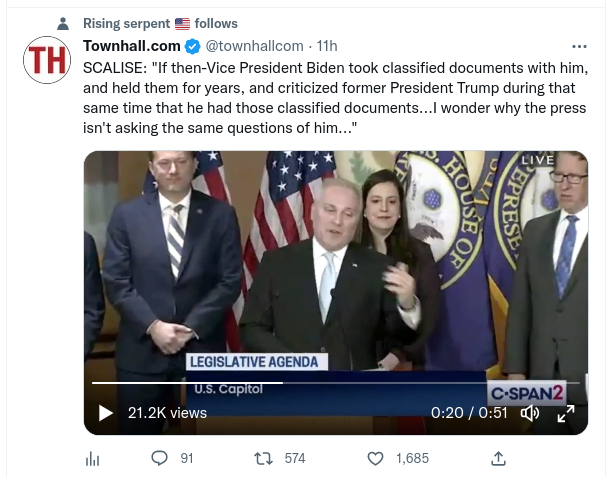The width and height of the screenshot is (614, 477).
Task: Expand video to fullscreen
Action: pyautogui.click(x=565, y=413)
